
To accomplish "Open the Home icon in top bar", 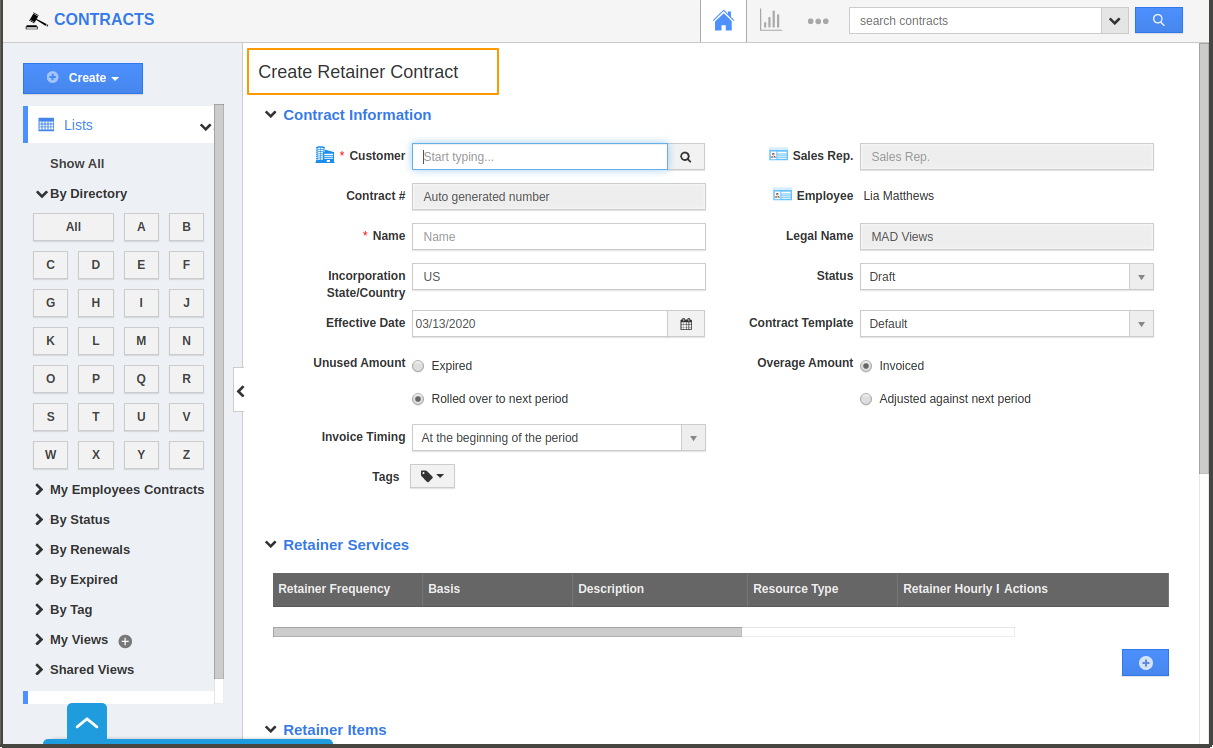I will tap(723, 20).
